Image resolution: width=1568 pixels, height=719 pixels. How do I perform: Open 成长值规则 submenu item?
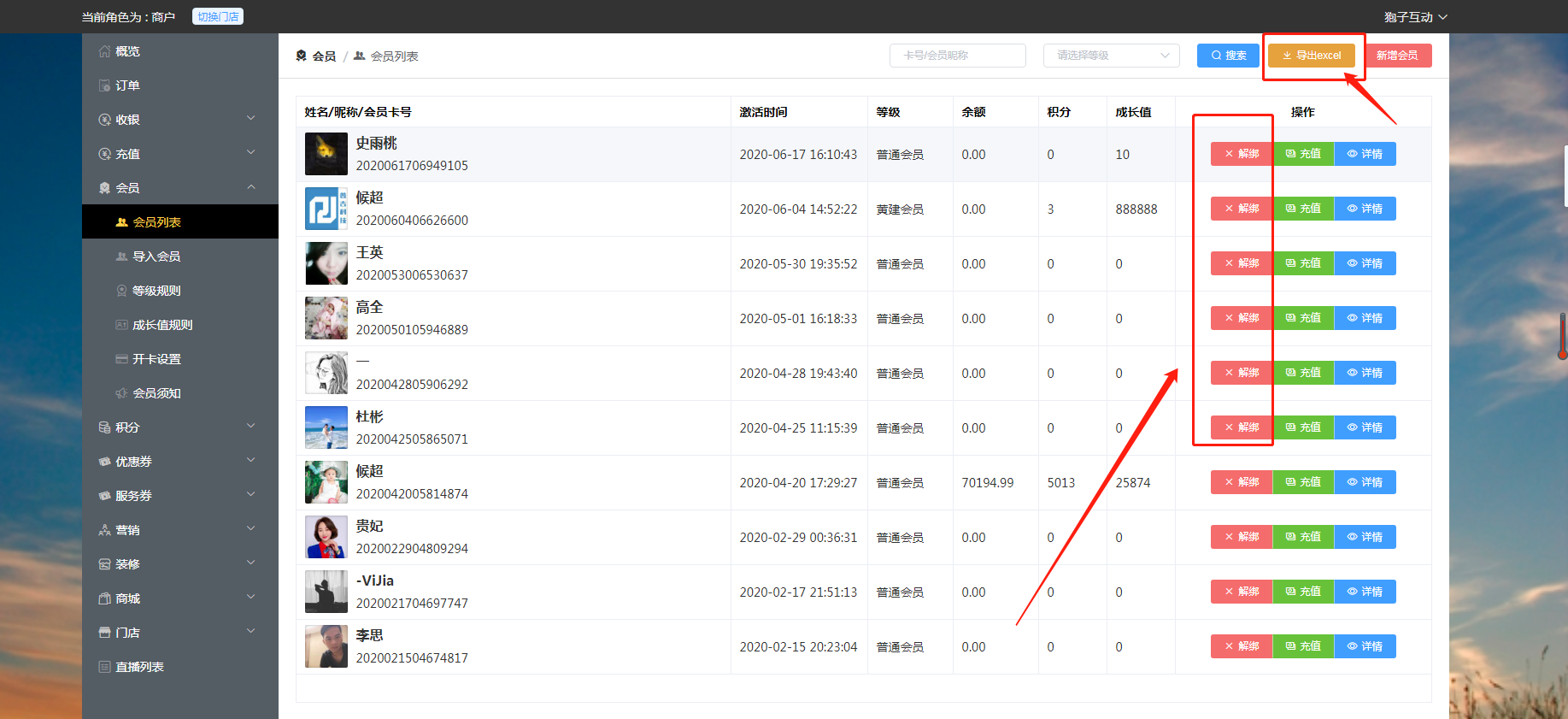(x=180, y=325)
